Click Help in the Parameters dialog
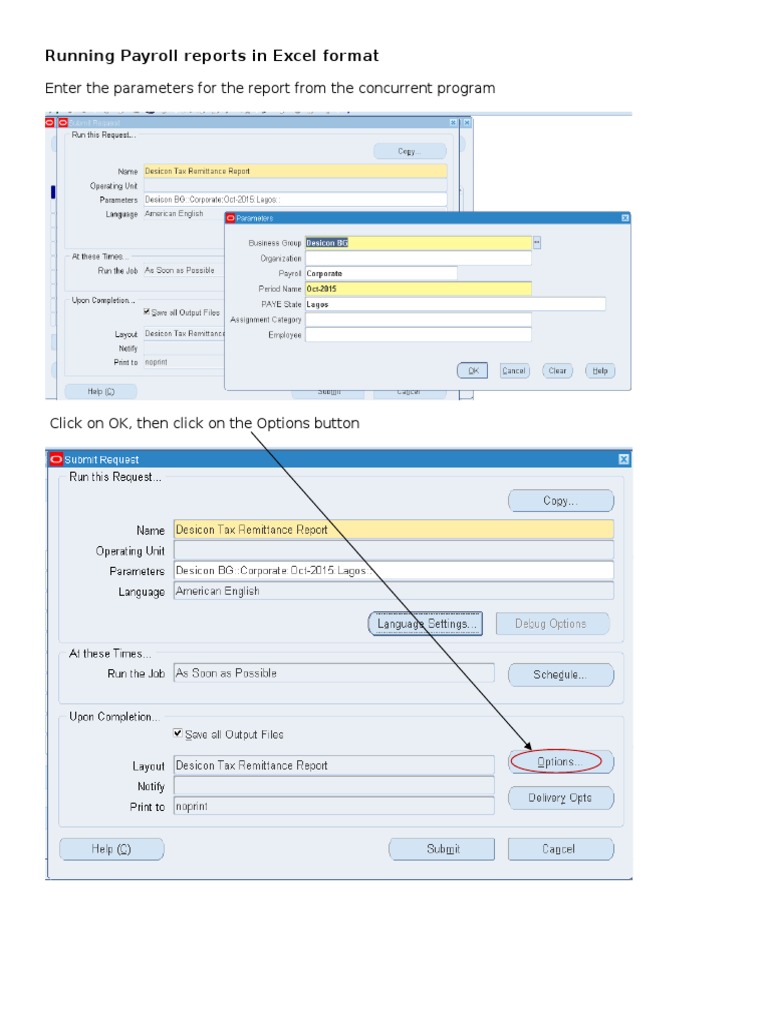This screenshot has width=768, height=1024. [x=600, y=371]
